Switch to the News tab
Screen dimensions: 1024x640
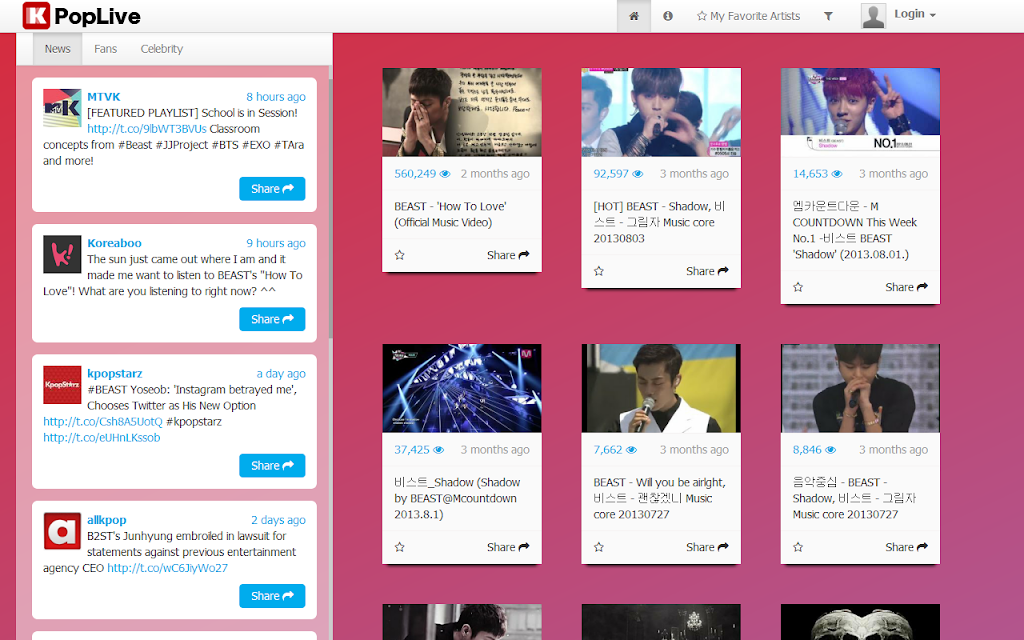tap(57, 49)
